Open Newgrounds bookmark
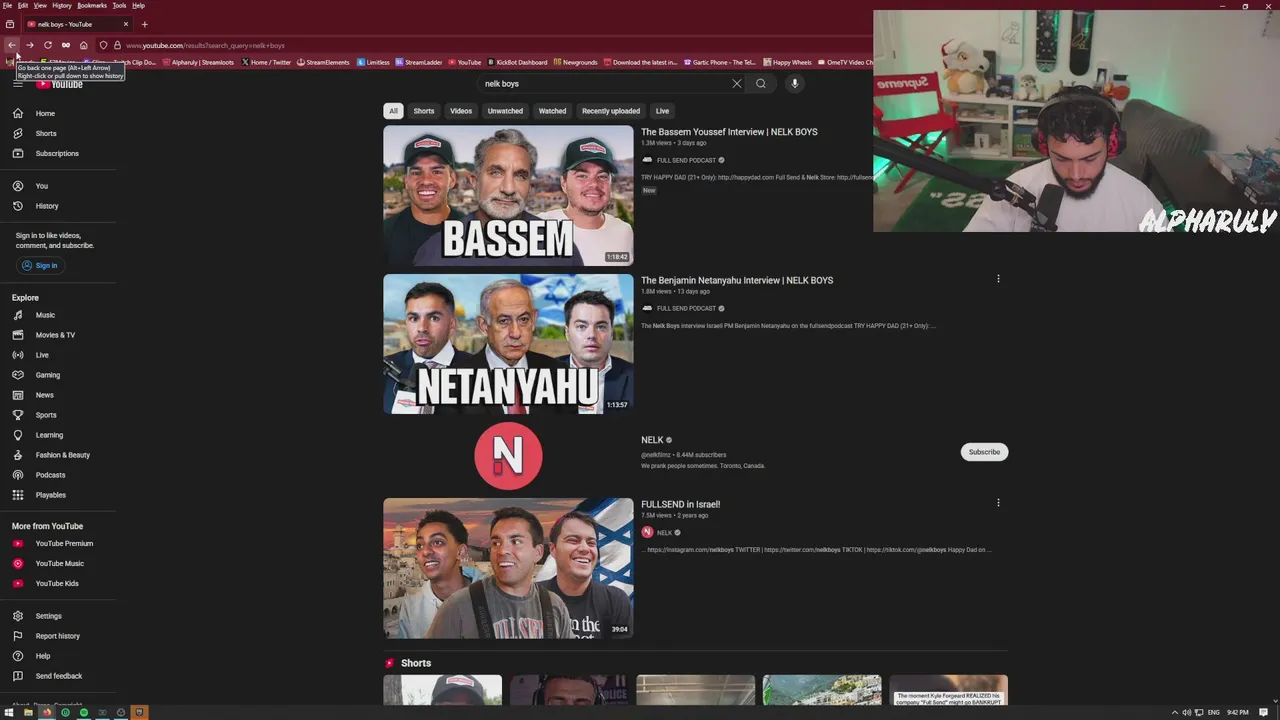1280x720 pixels. click(575, 62)
